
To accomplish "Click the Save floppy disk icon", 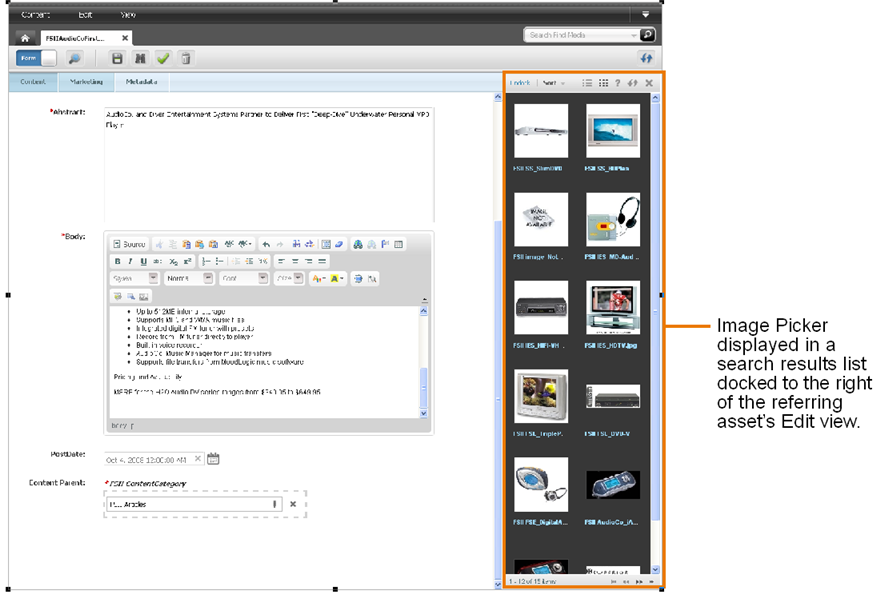I will click(x=117, y=58).
